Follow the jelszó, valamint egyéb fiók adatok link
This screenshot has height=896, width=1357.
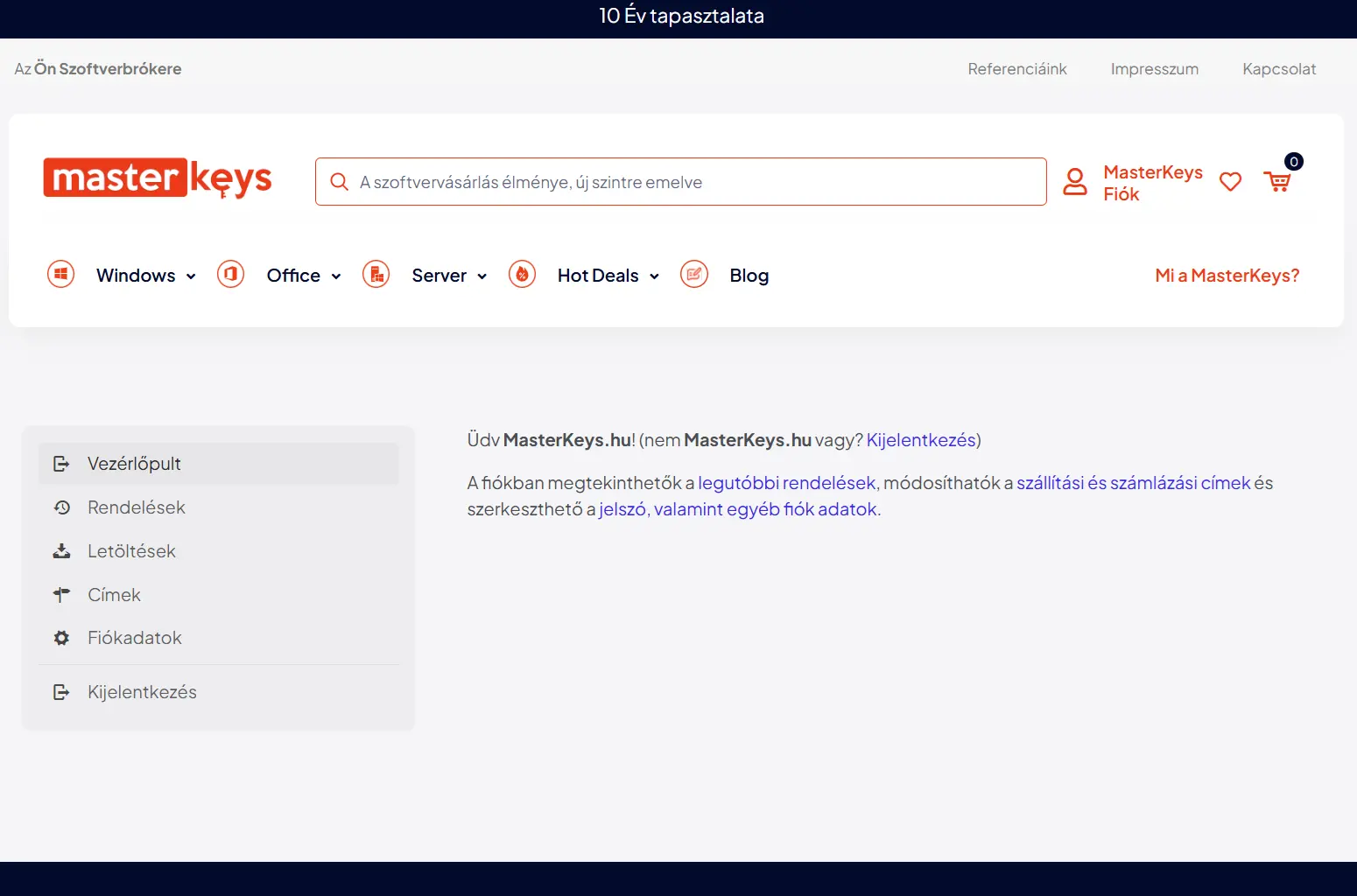click(738, 509)
